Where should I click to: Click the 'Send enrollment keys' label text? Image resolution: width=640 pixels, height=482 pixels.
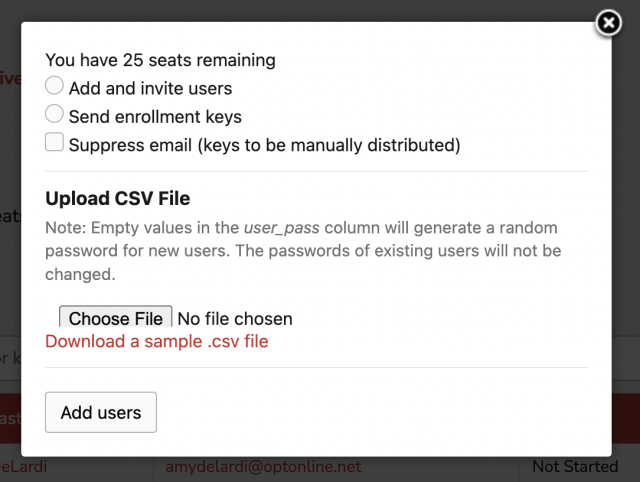tap(156, 117)
